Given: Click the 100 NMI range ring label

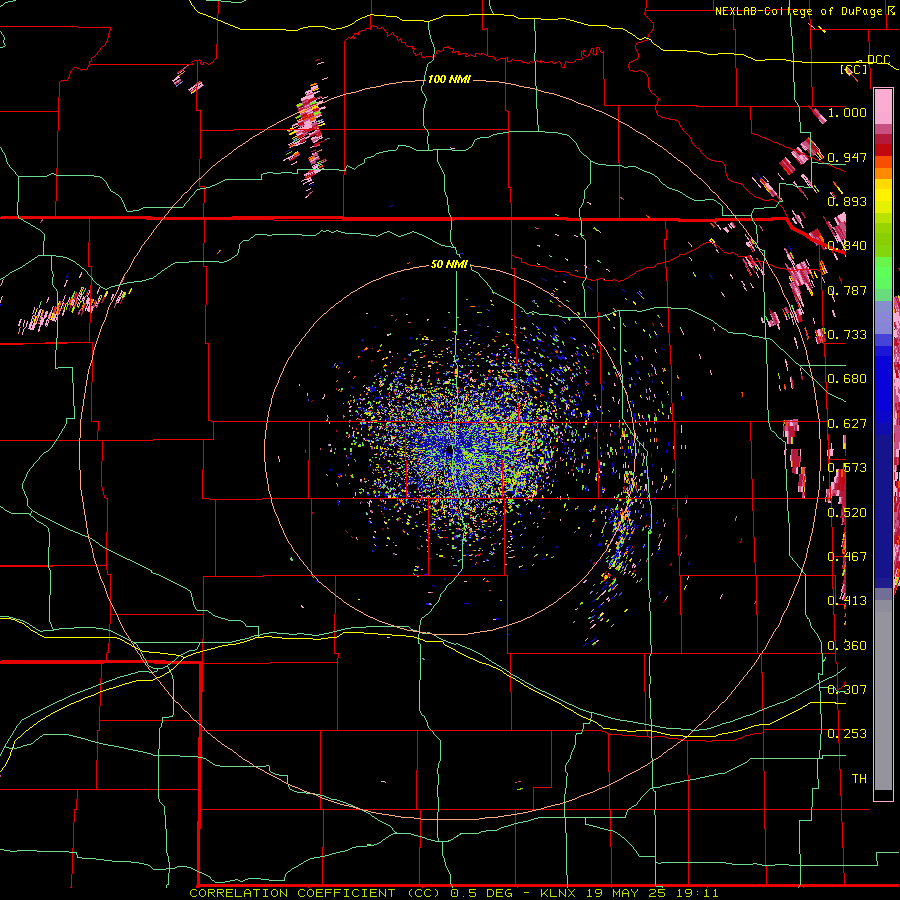Looking at the screenshot, I should [x=449, y=79].
